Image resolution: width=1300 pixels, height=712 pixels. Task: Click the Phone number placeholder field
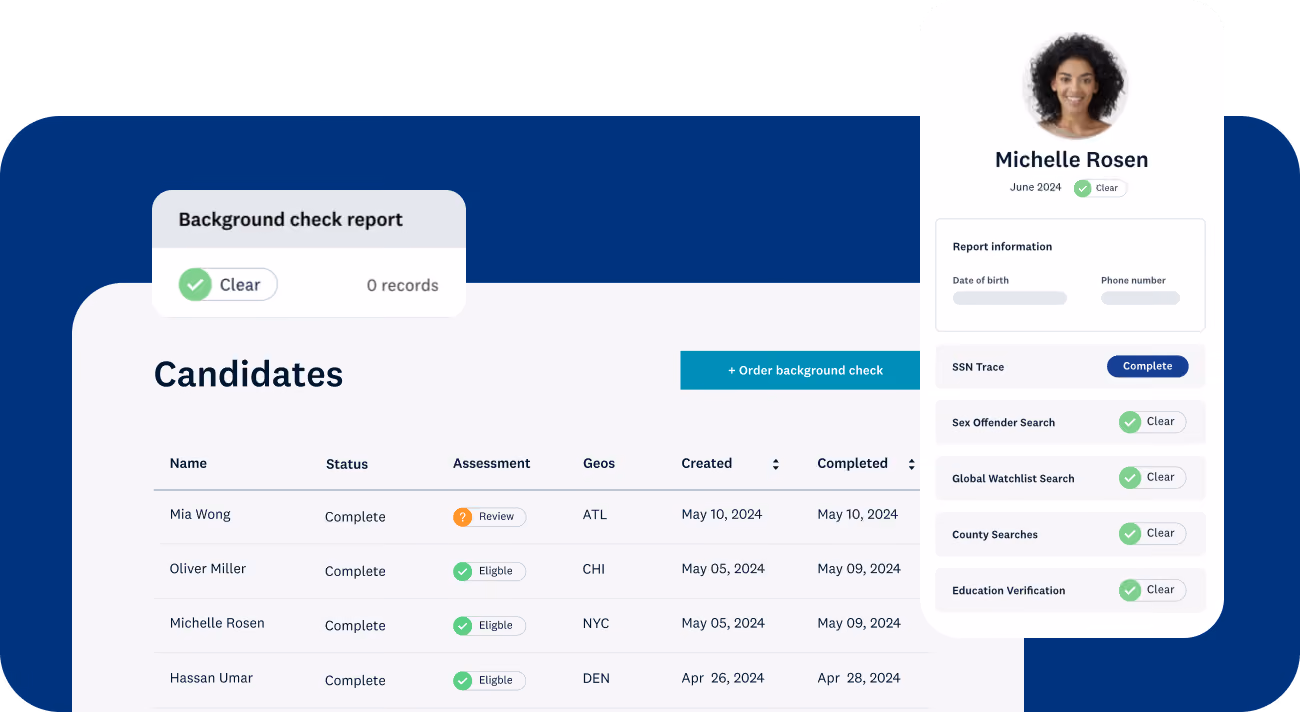tap(1140, 298)
